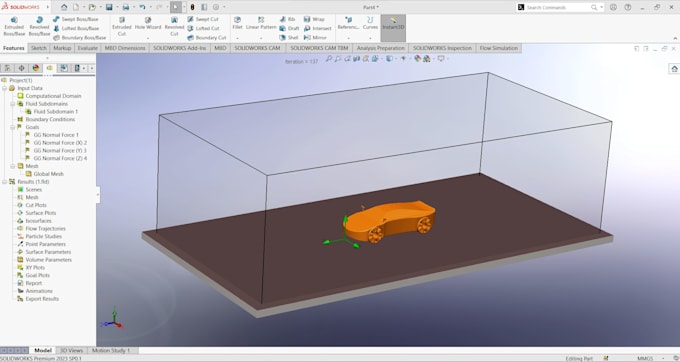Open the Edit Appearance color wheel icon
The width and height of the screenshot is (680, 362).
coord(417,59)
